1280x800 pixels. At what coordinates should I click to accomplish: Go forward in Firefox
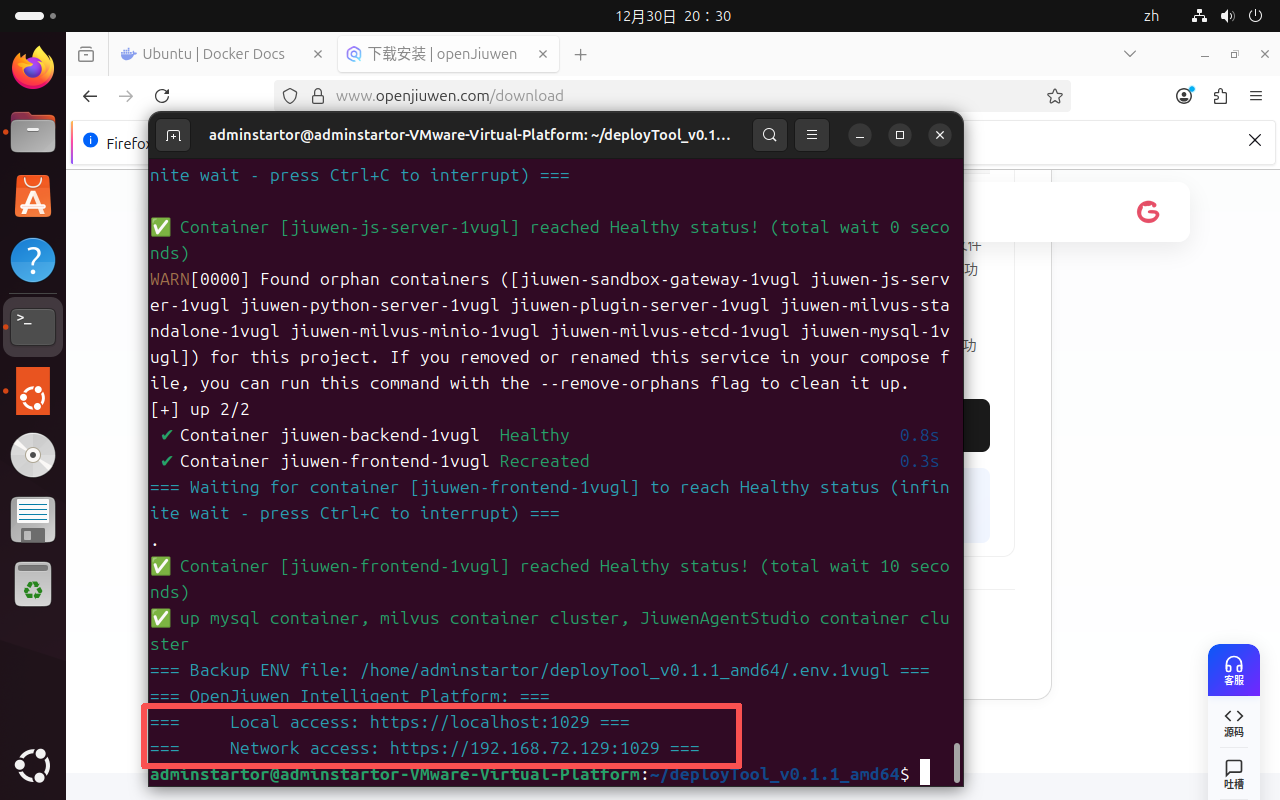point(126,96)
